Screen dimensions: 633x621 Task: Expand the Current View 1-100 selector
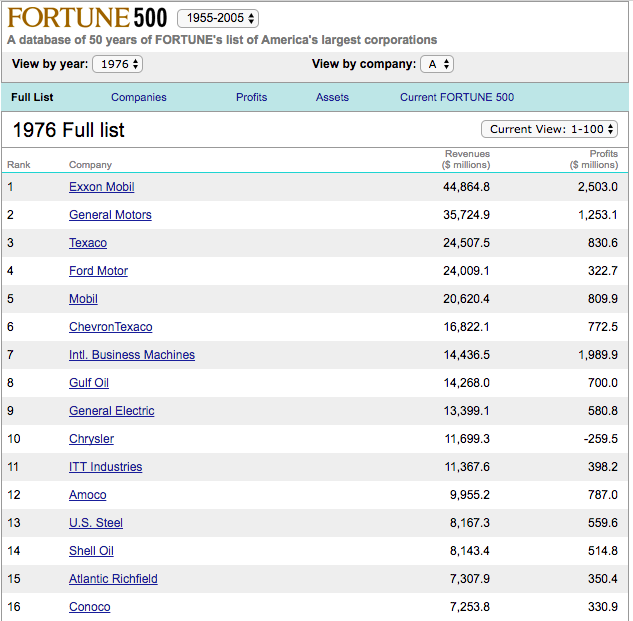[x=549, y=129]
